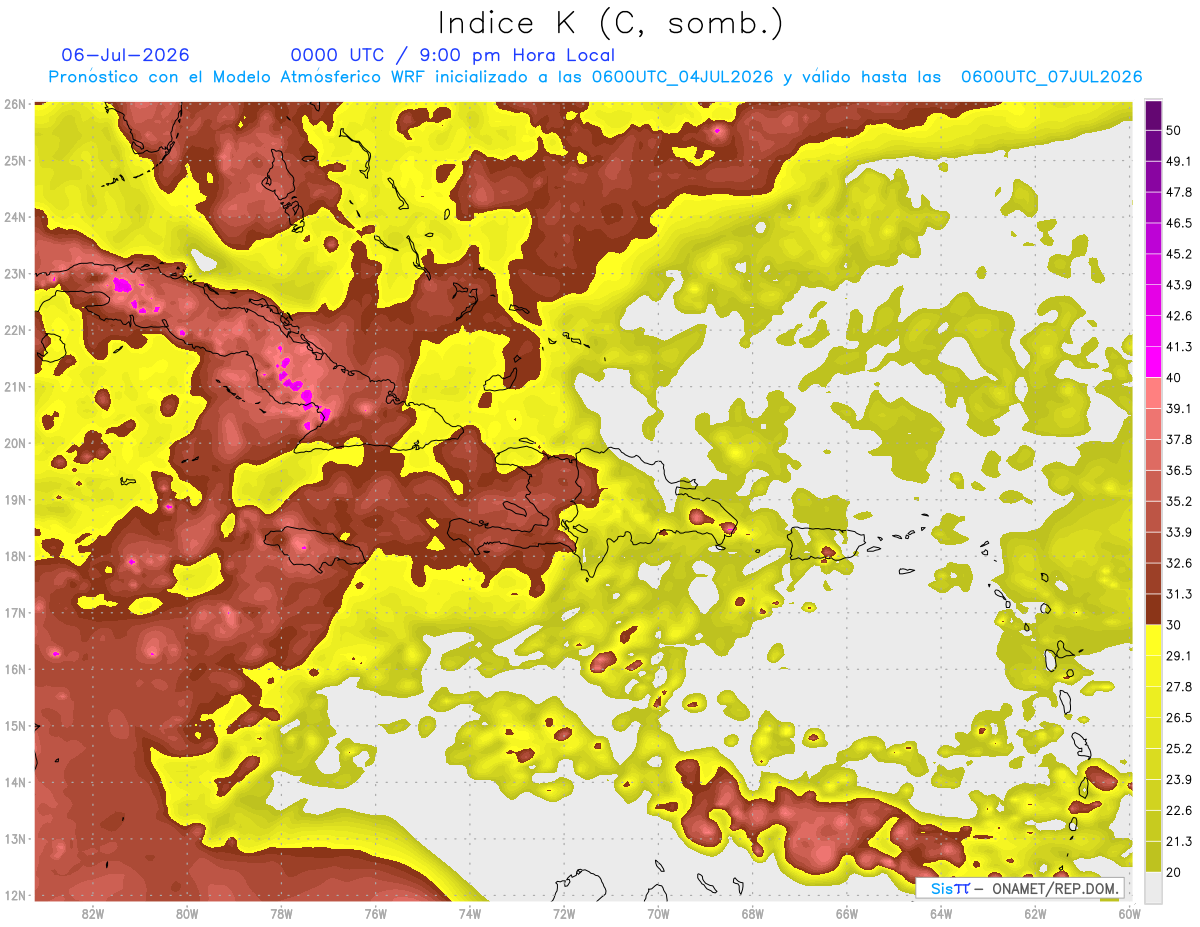Pick the dark brown color band just above 30
The width and height of the screenshot is (1200, 927).
1153,609
